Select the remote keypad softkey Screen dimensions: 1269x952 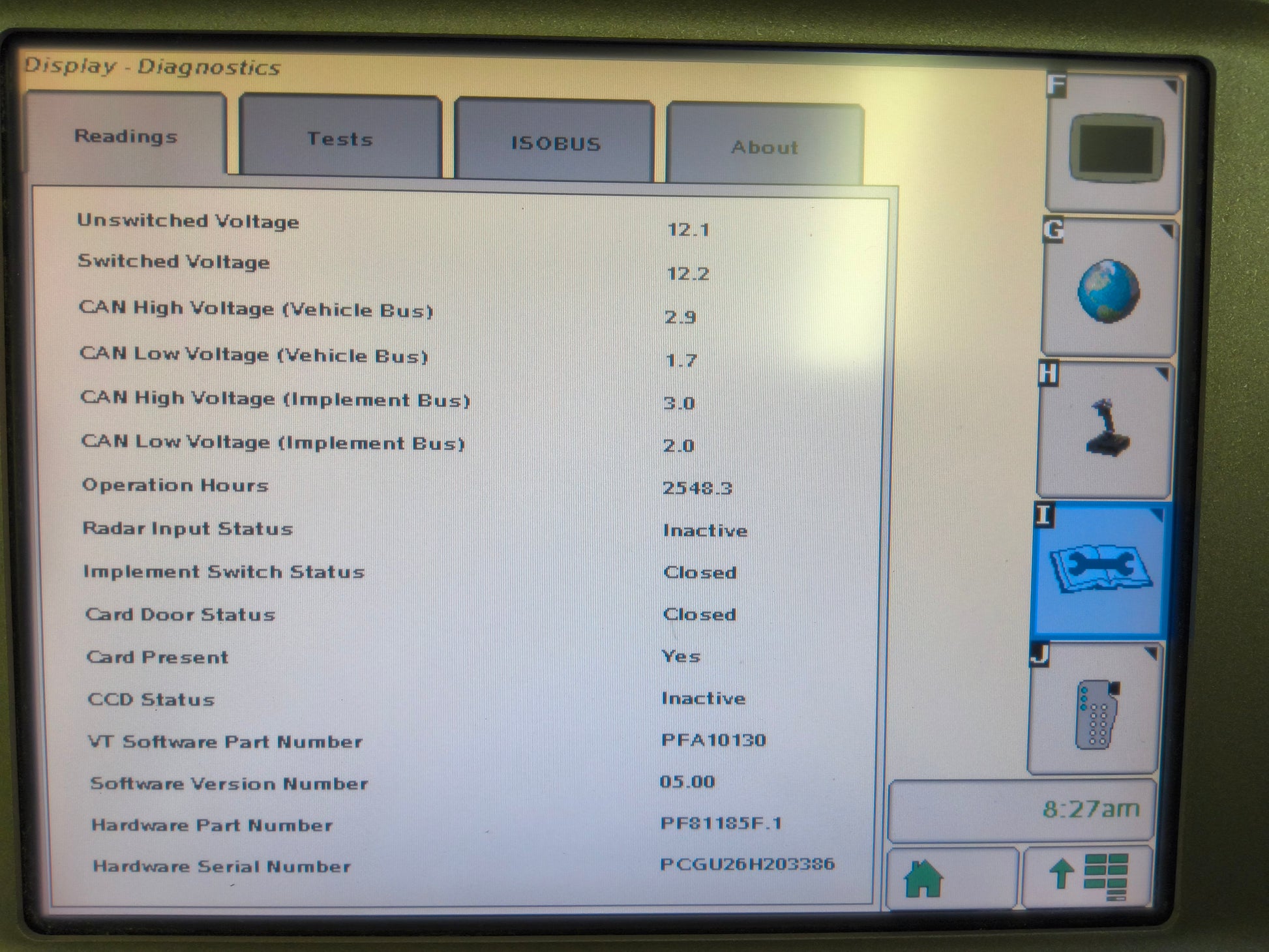(1094, 712)
